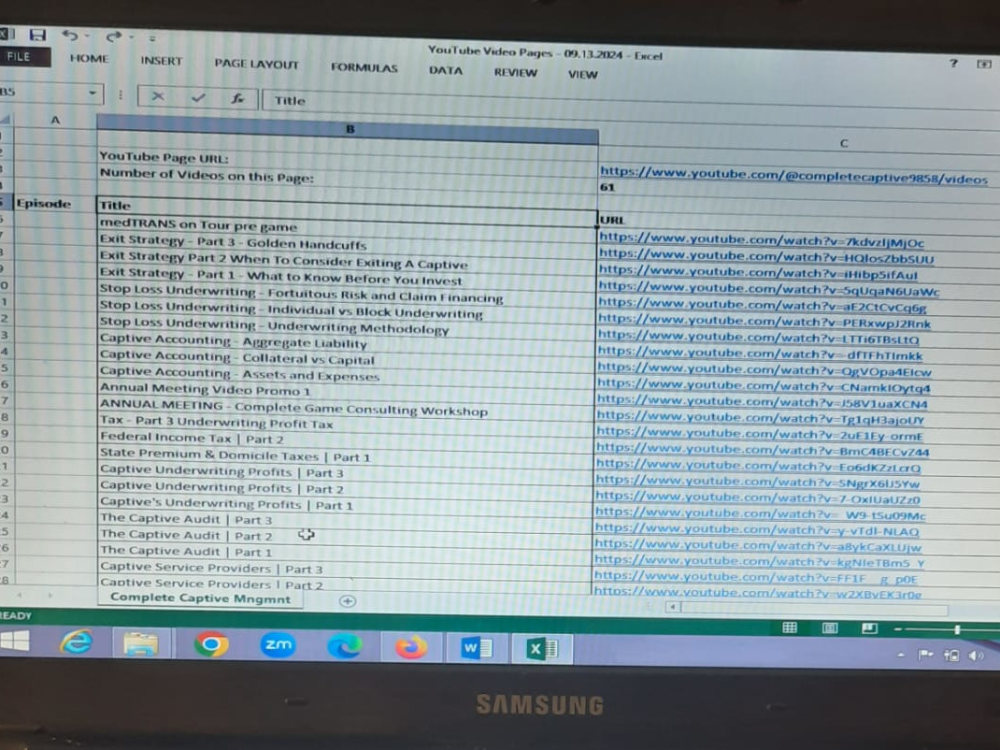Viewport: 1000px width, 750px height.
Task: Click the Ribbon Display Options icon
Action: [984, 64]
